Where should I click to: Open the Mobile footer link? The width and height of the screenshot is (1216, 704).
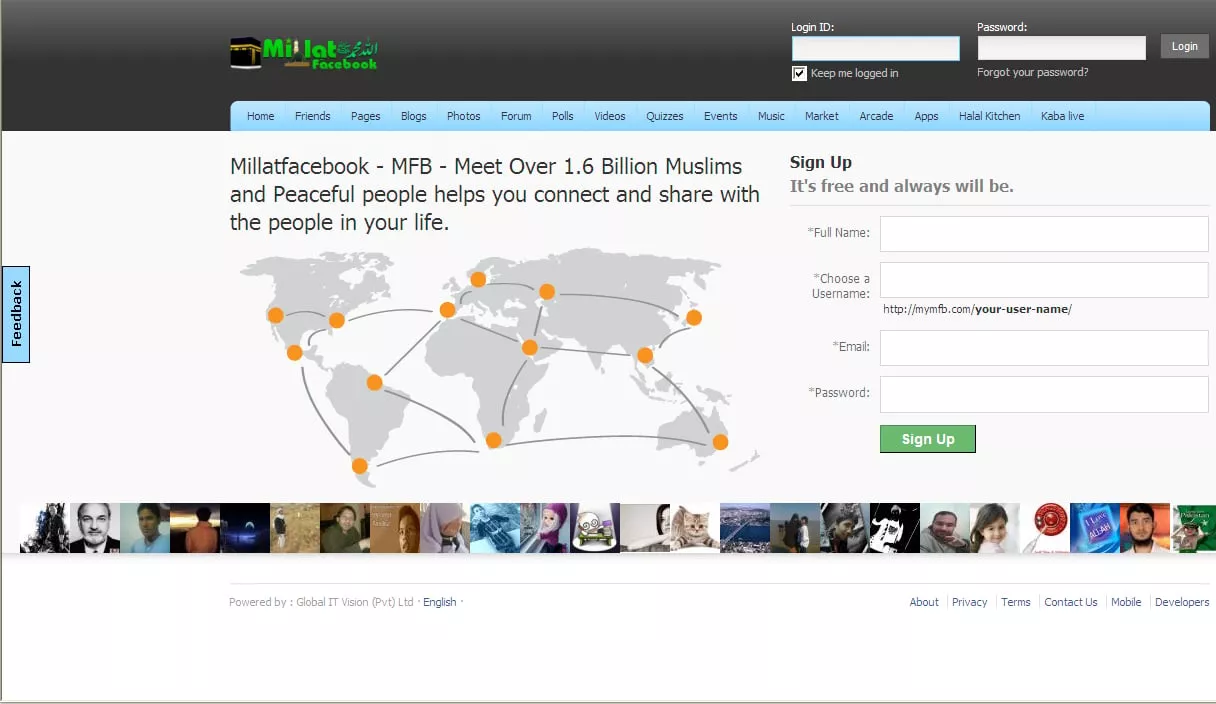pos(1126,602)
